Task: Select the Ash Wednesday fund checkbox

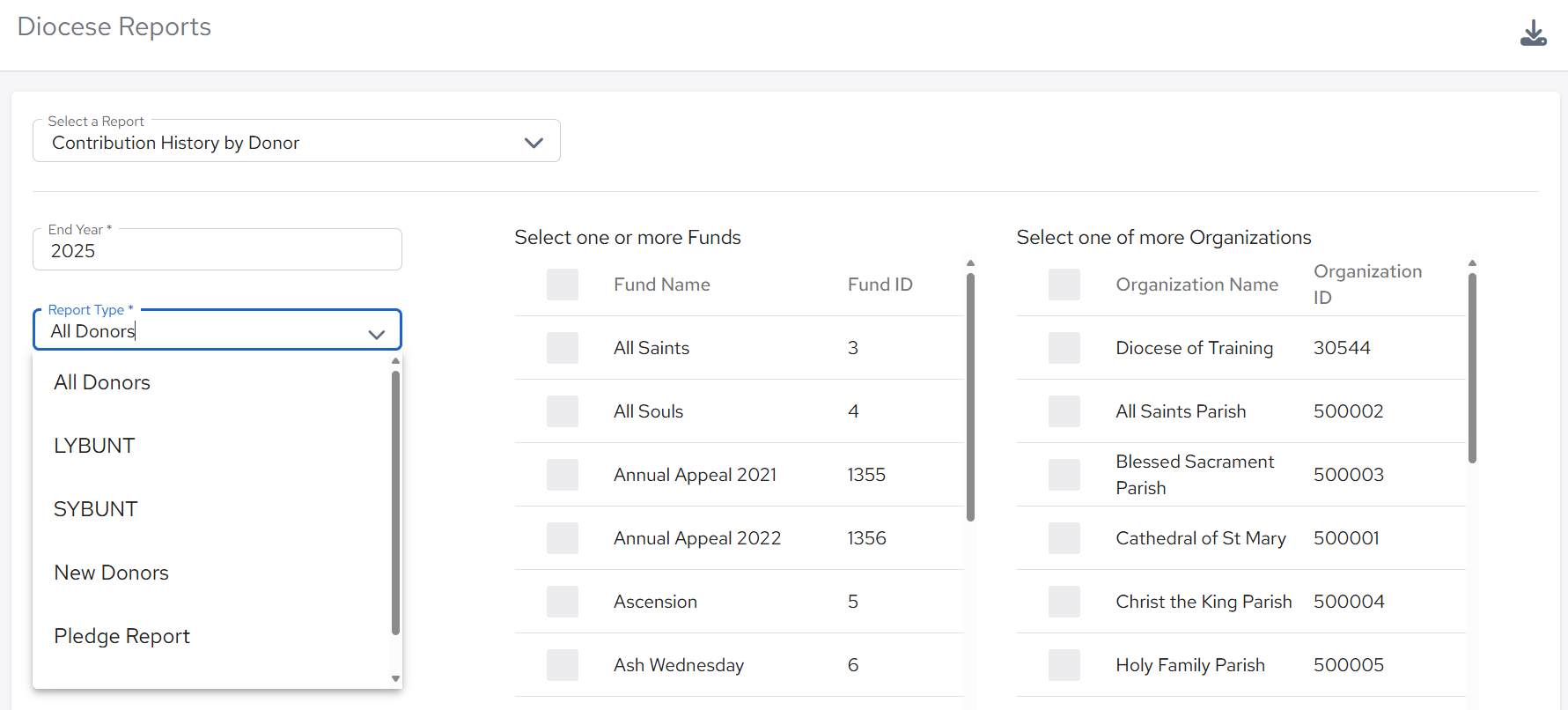Action: click(x=563, y=665)
